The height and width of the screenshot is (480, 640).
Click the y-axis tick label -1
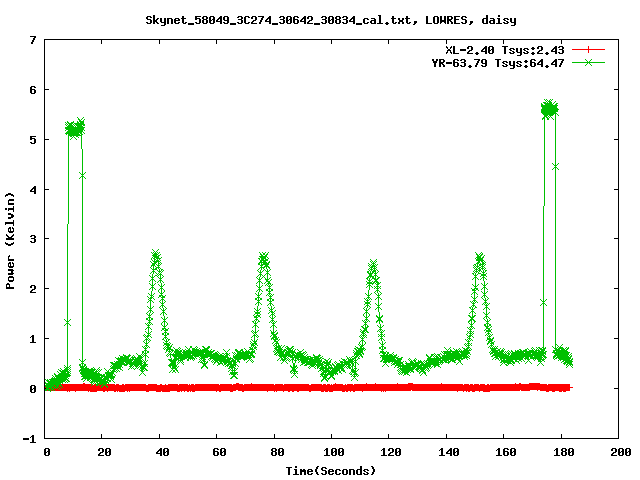[29, 439]
